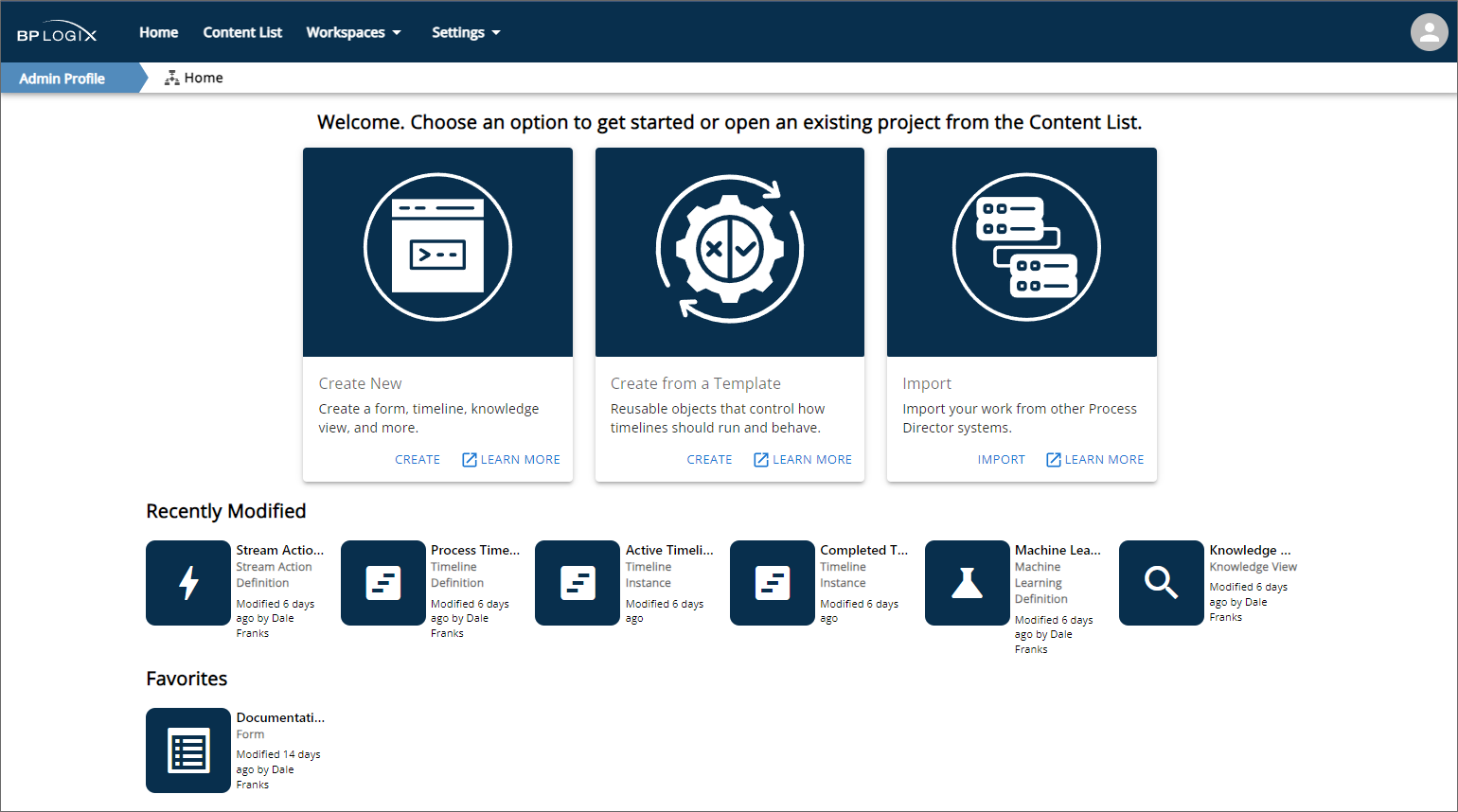Click the Machine Learning flask icon
Screen dimensions: 1458x812
coord(967,583)
